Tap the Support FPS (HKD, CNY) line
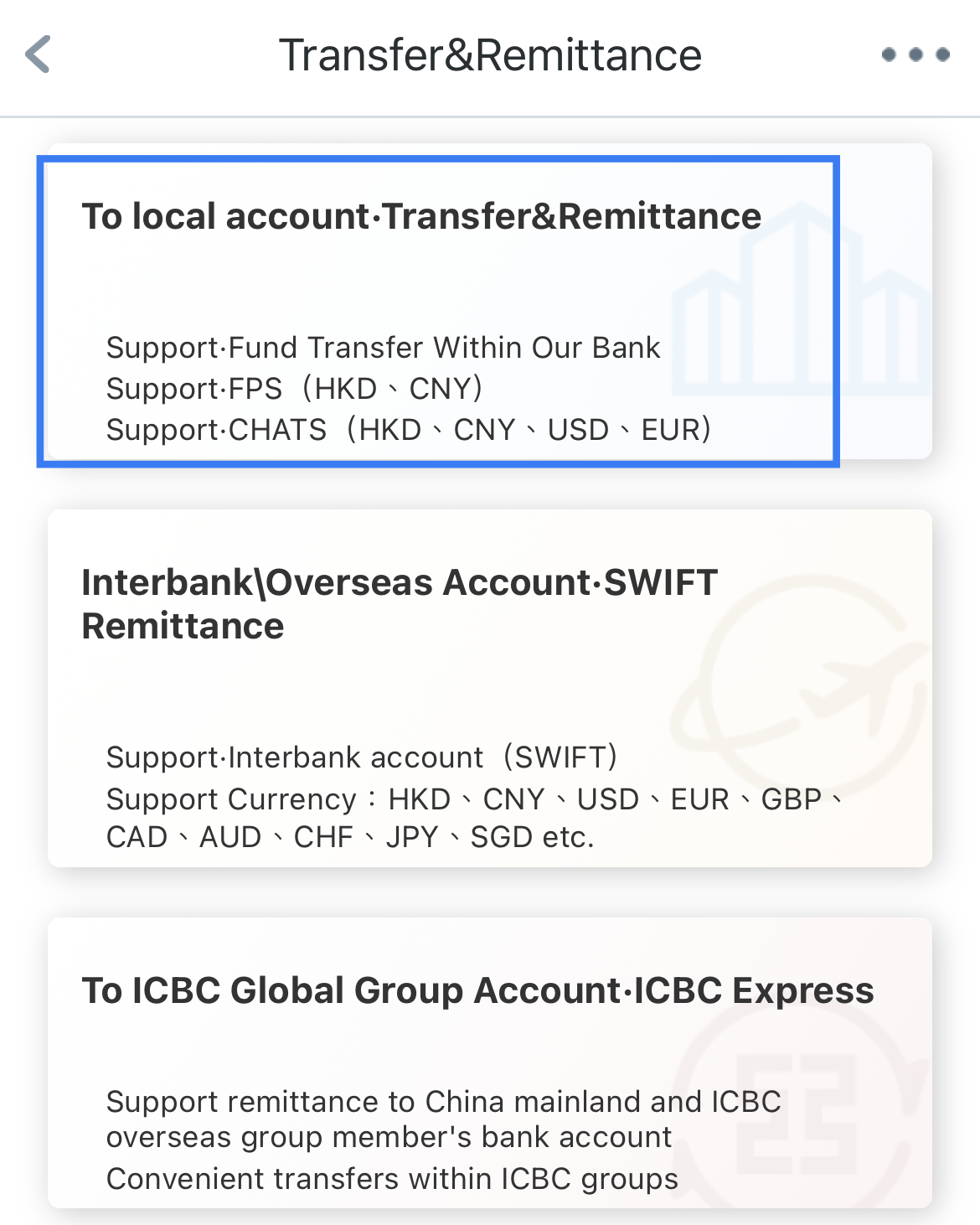The width and height of the screenshot is (980, 1225). (295, 388)
